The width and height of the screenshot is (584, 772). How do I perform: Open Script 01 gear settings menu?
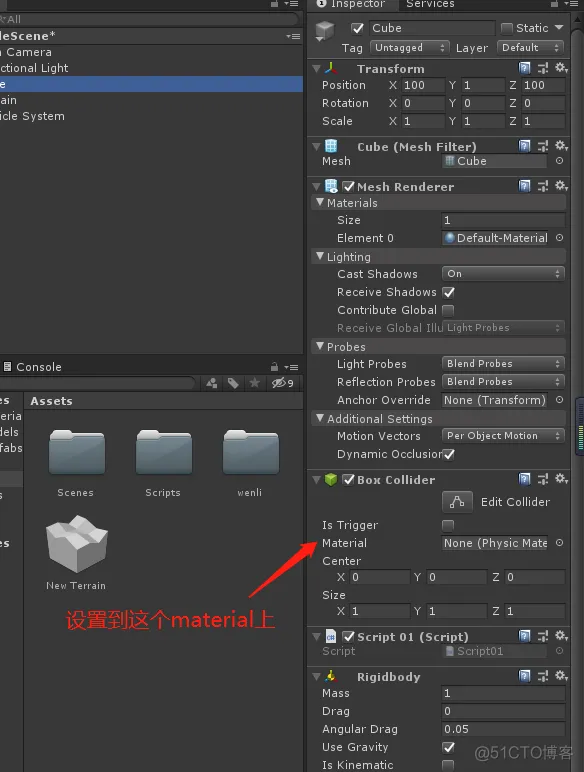(561, 636)
